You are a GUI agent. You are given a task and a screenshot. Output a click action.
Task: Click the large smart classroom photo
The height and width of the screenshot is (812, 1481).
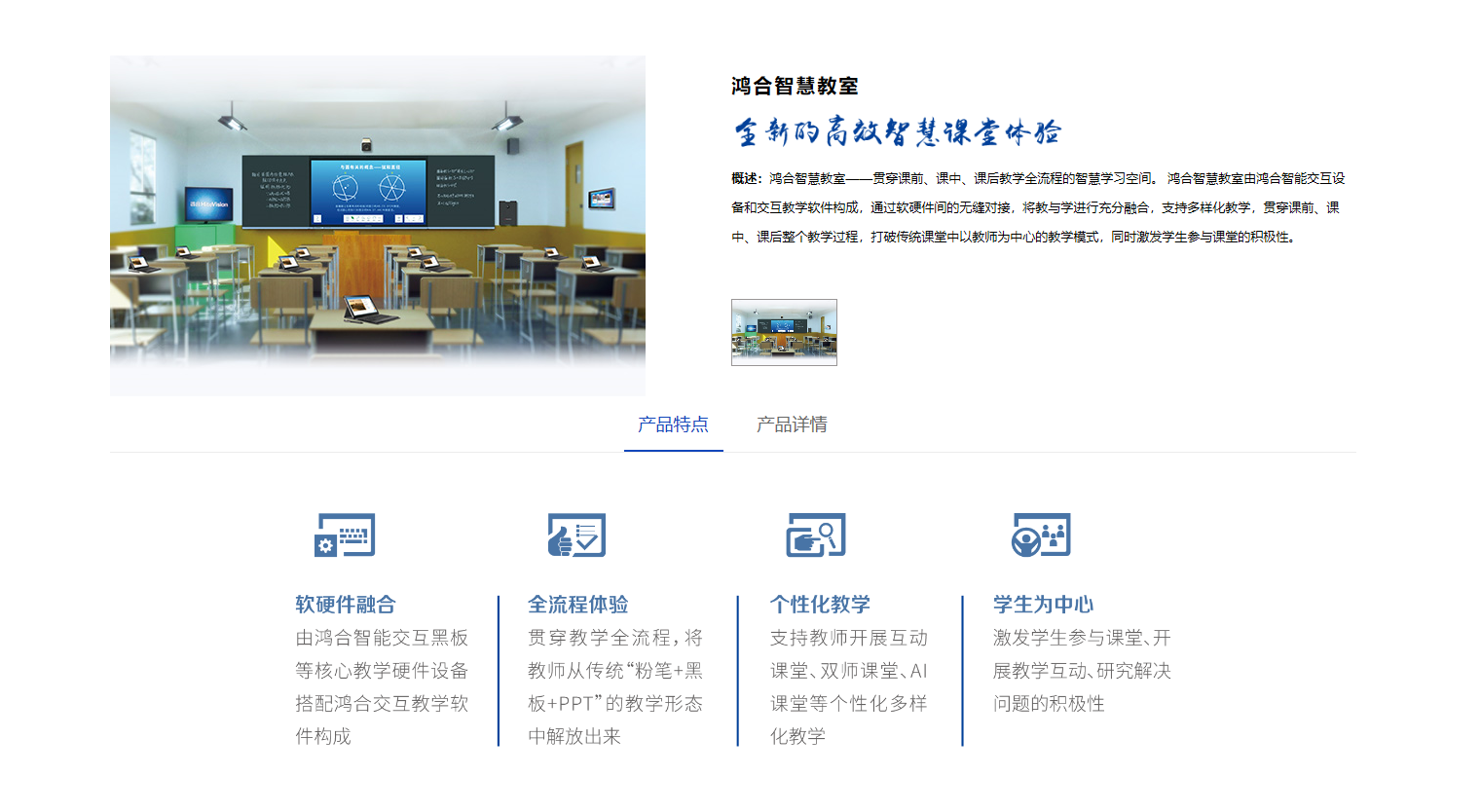[x=378, y=226]
